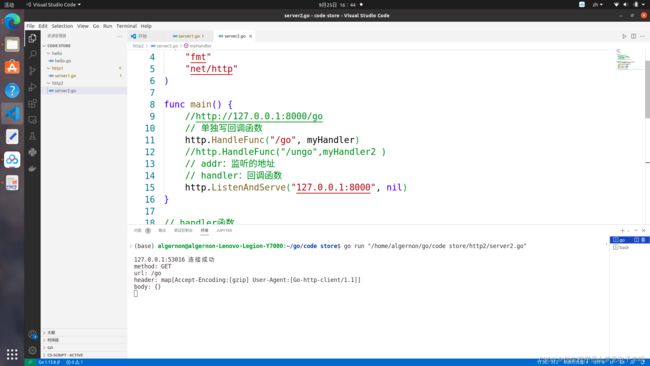The height and width of the screenshot is (366, 650).
Task: Open the launch profile dropdown beside the plus
Action: (628, 230)
